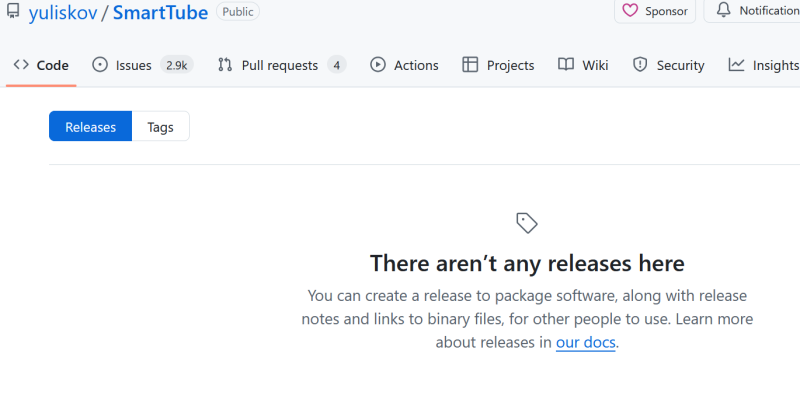Screen dimensions: 800x417
Task: Open the Code tab
Action: (x=41, y=65)
